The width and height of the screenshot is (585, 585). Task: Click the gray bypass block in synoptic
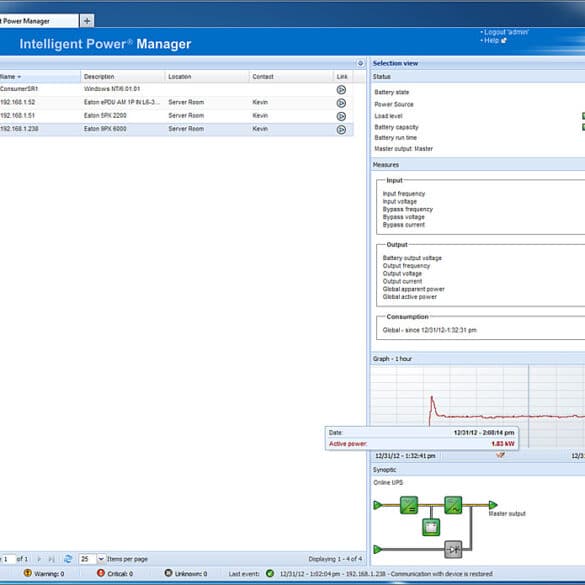click(x=453, y=549)
